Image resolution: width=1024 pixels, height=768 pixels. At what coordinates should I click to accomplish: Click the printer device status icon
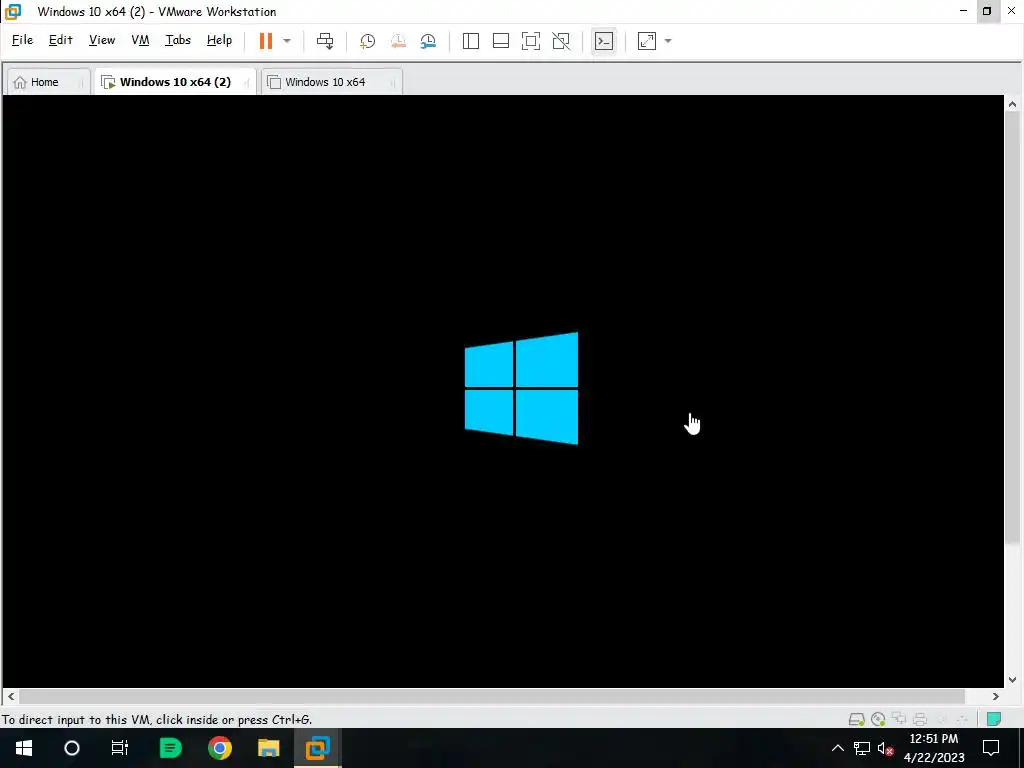click(x=920, y=720)
